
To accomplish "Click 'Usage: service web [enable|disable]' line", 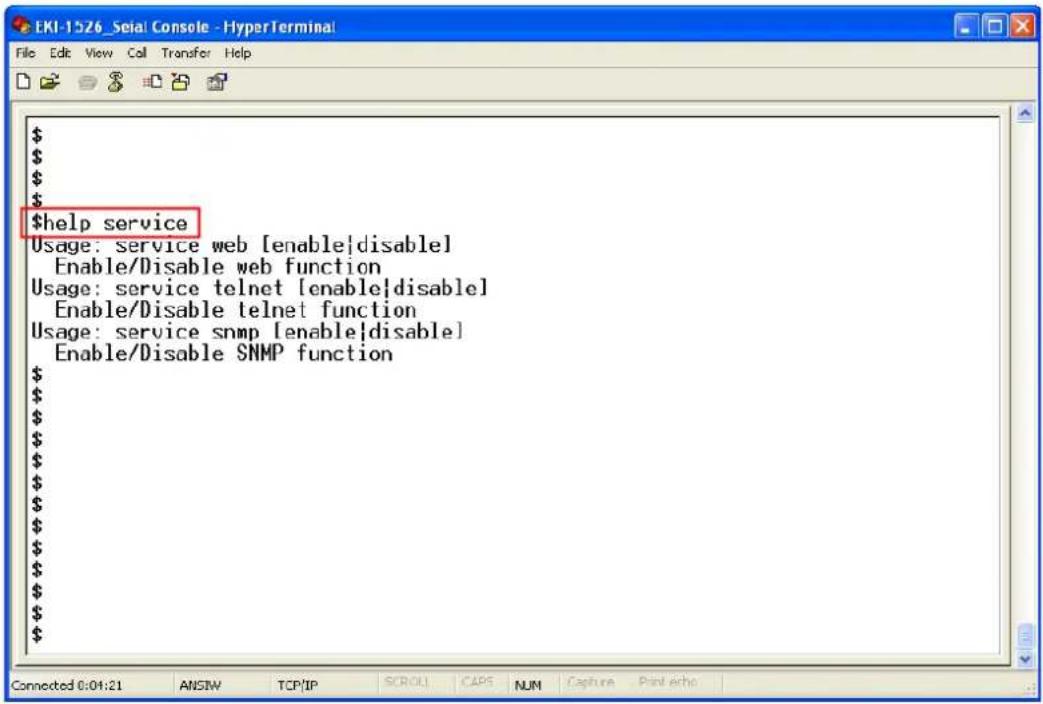I will (x=241, y=245).
